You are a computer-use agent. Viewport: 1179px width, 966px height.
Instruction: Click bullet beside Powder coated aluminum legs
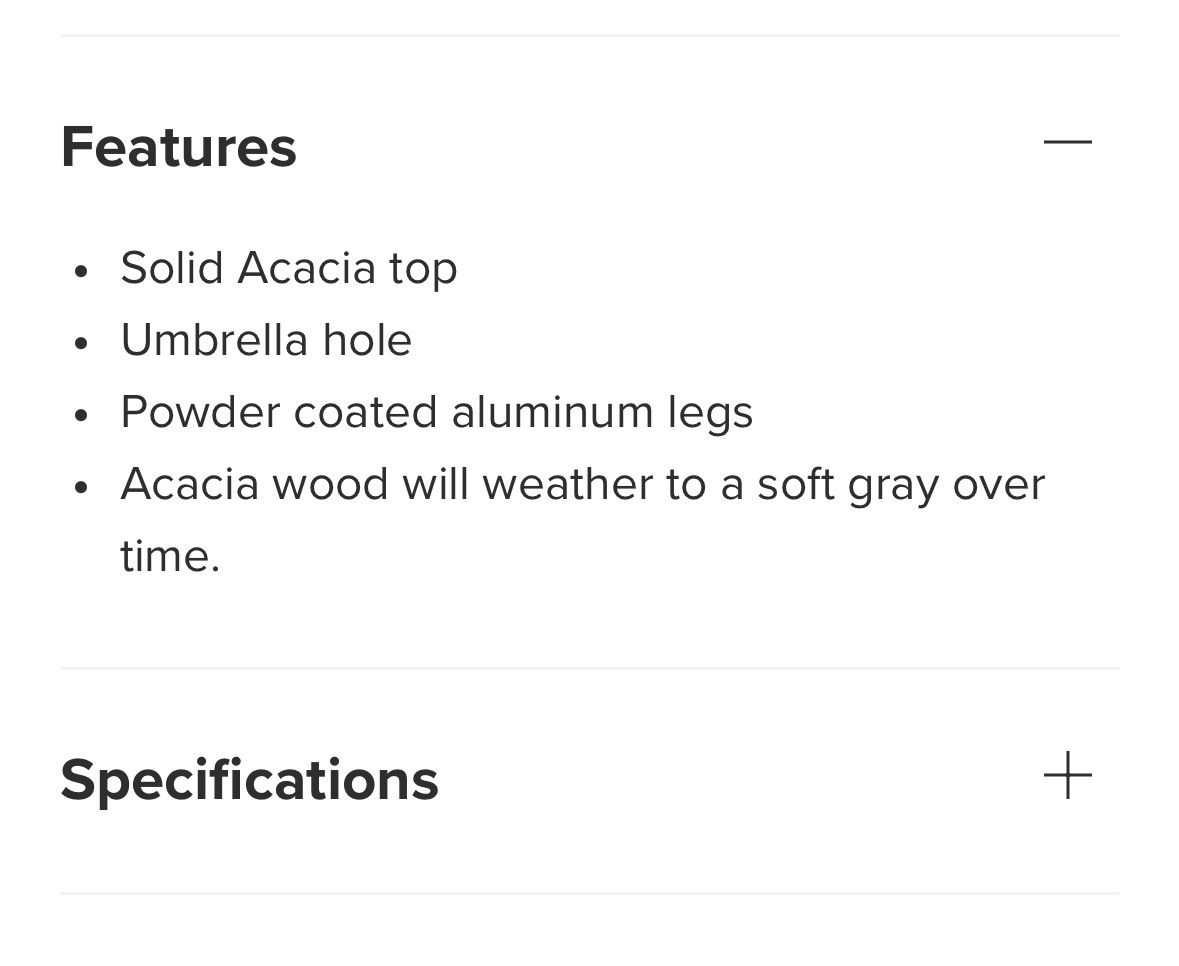tap(82, 414)
